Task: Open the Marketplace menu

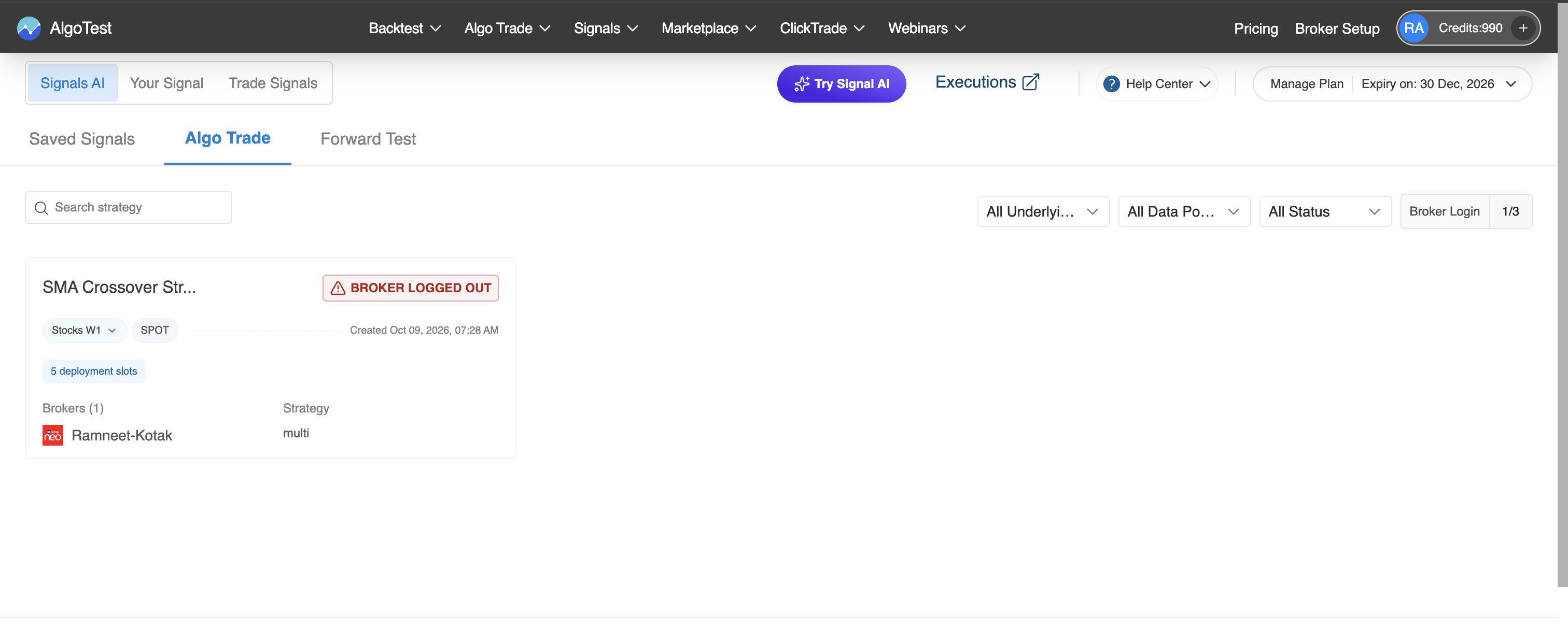Action: (x=708, y=28)
